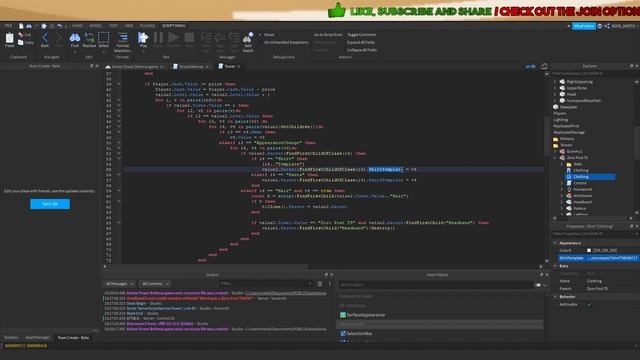Undock the Properties panel
The width and height of the screenshot is (640, 360).
pyautogui.click(x=631, y=226)
